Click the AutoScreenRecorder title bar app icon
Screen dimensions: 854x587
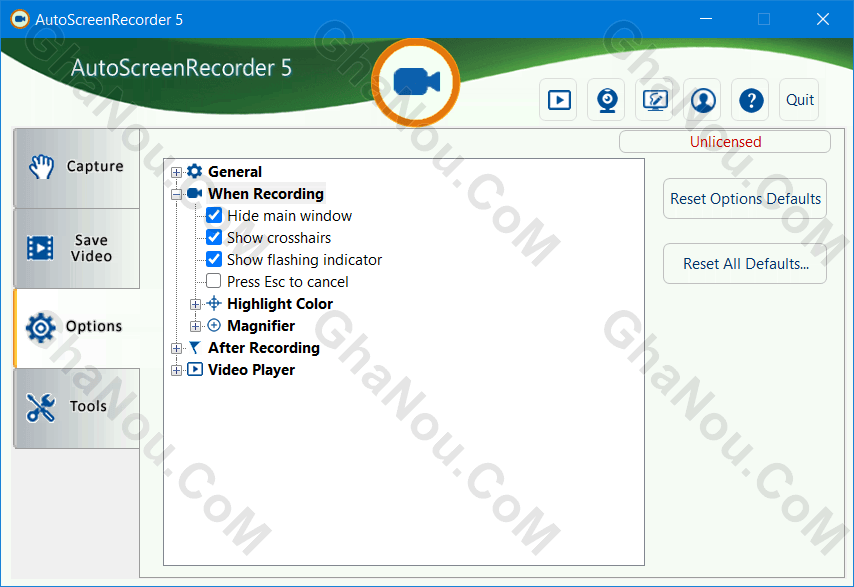tap(20, 20)
